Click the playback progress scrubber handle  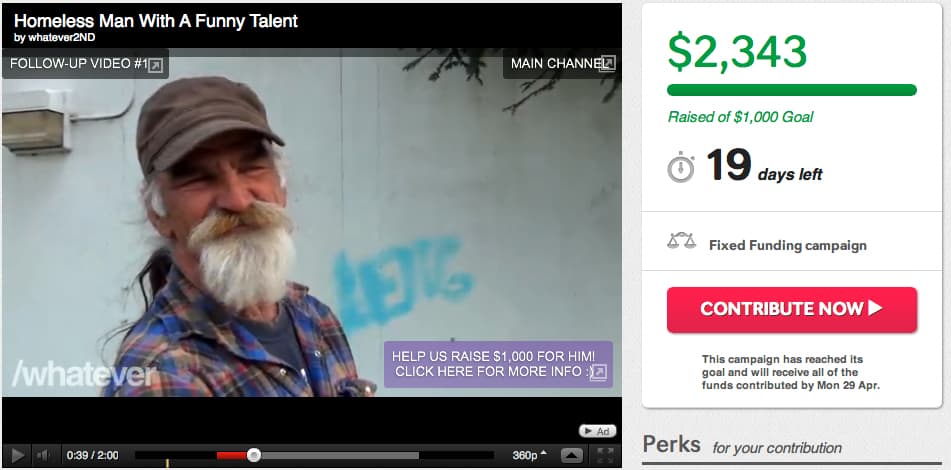pyautogui.click(x=254, y=455)
